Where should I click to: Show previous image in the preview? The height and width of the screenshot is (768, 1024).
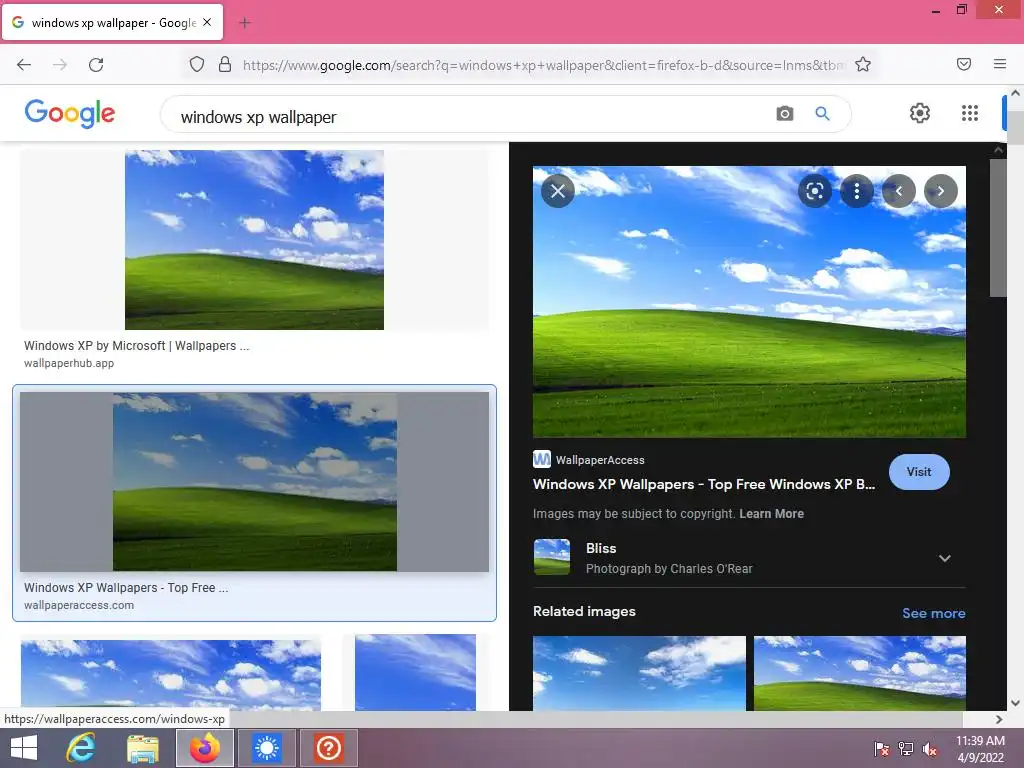click(x=899, y=191)
